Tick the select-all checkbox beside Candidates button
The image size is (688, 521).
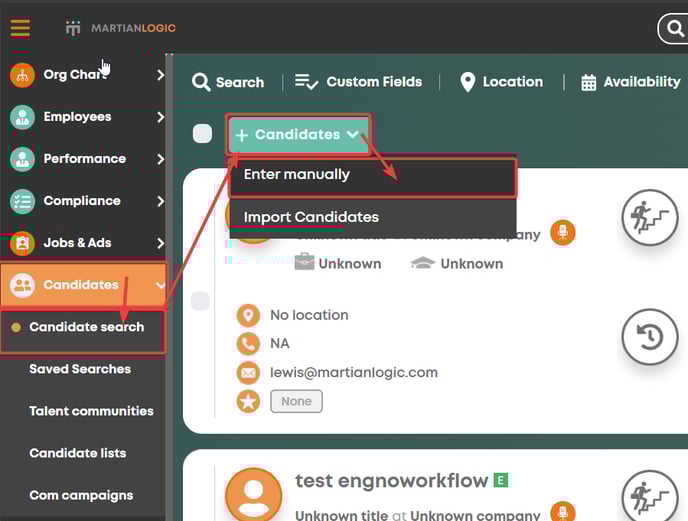tap(202, 133)
